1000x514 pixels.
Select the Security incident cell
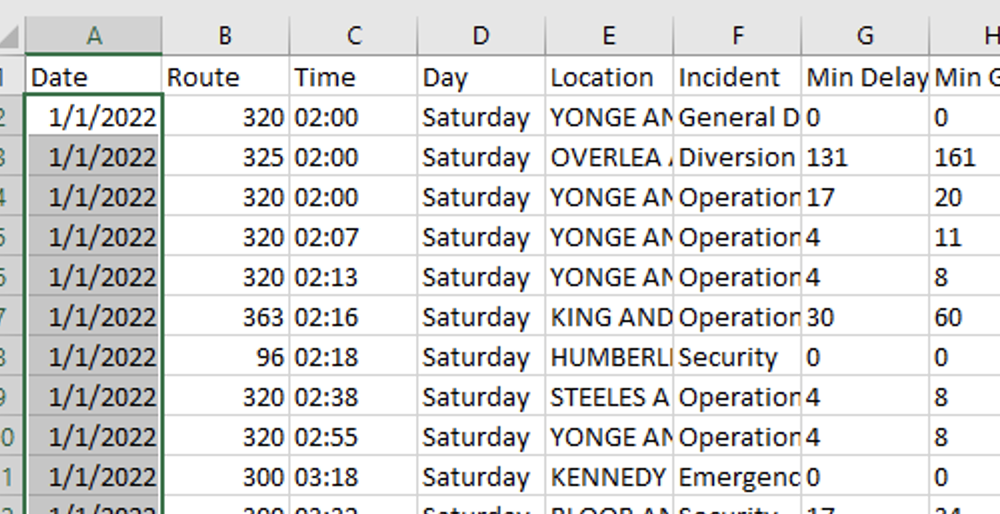(737, 357)
